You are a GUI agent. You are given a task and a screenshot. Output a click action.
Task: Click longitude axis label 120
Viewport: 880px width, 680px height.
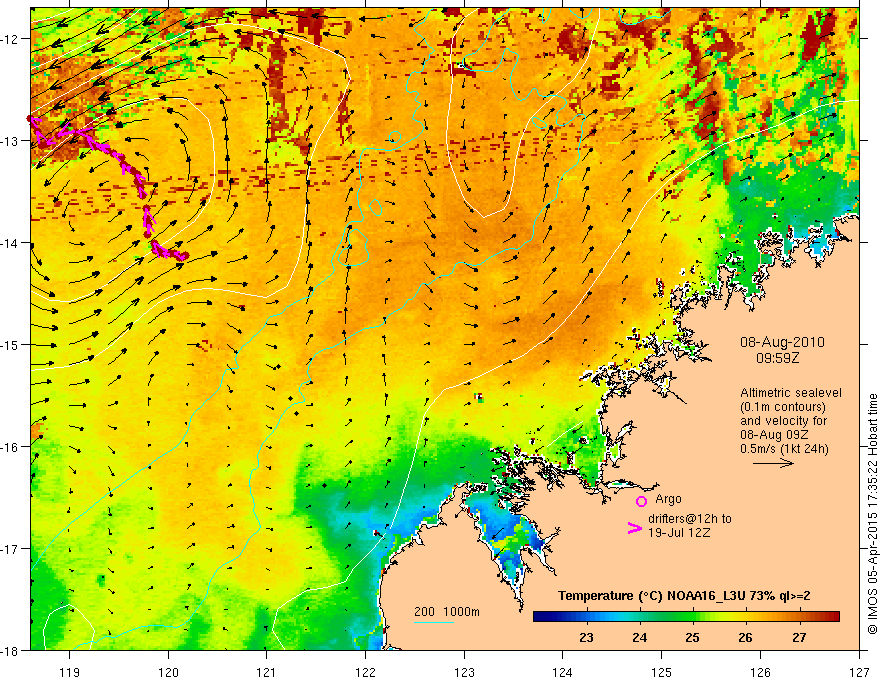click(x=168, y=672)
